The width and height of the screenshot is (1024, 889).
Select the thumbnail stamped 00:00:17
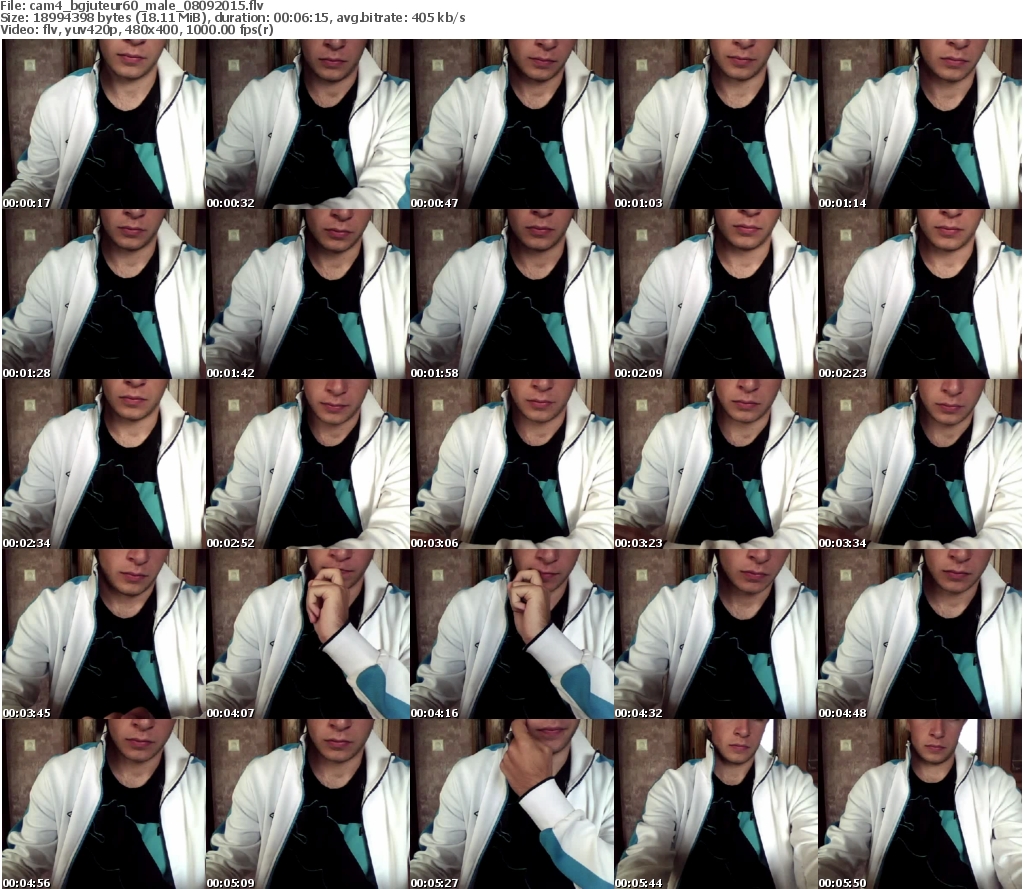tap(104, 124)
